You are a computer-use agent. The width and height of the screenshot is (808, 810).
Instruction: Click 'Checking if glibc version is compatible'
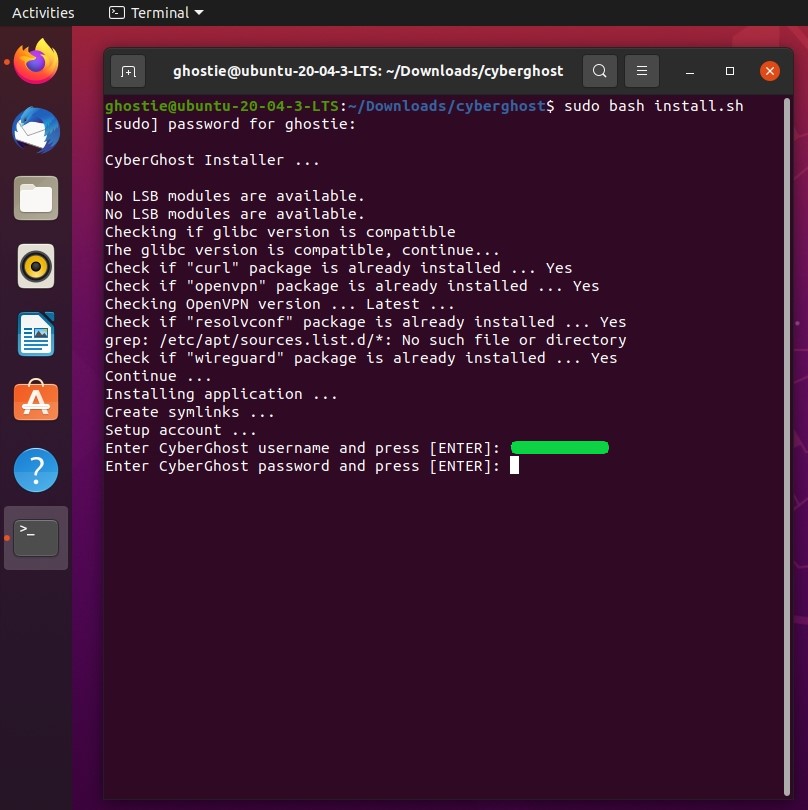pyautogui.click(x=280, y=232)
